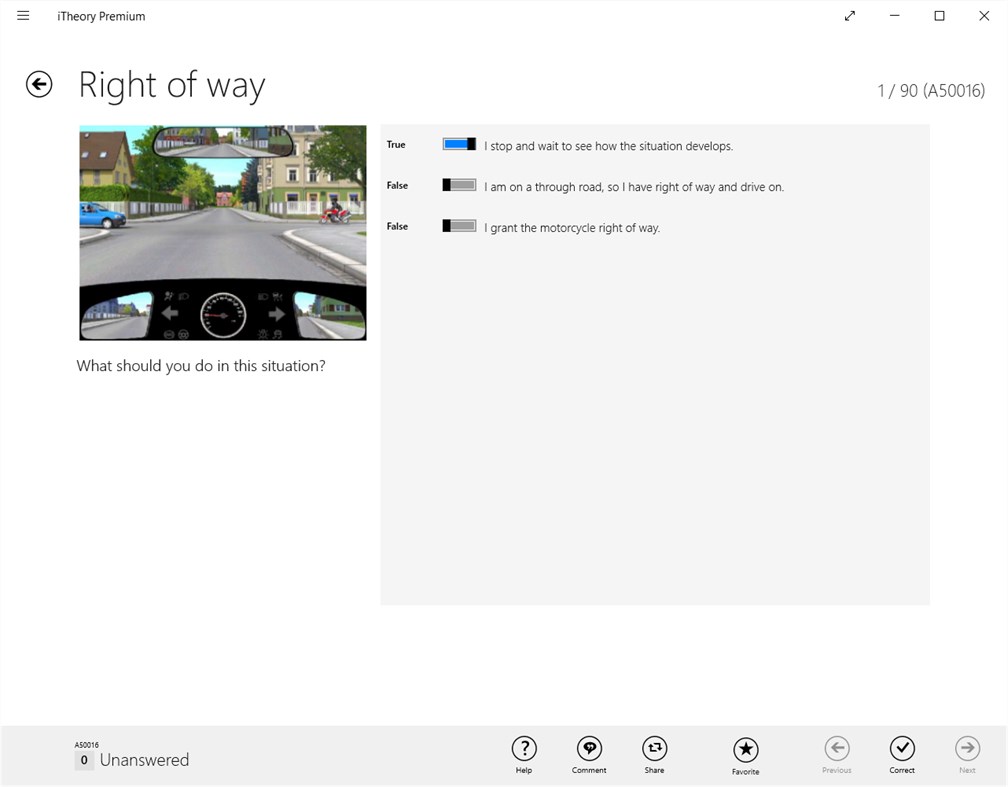
Task: Click the '0' answer count badge
Action: tap(84, 761)
